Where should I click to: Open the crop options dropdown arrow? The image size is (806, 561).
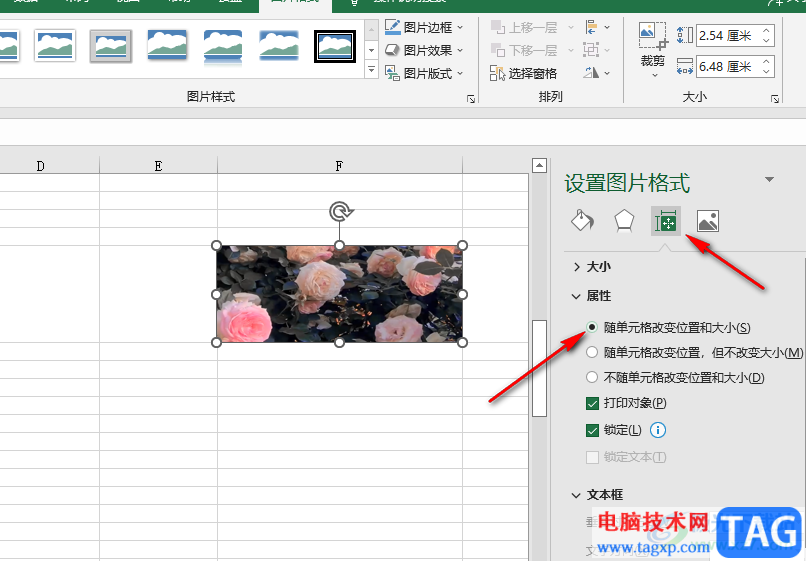coord(655,75)
